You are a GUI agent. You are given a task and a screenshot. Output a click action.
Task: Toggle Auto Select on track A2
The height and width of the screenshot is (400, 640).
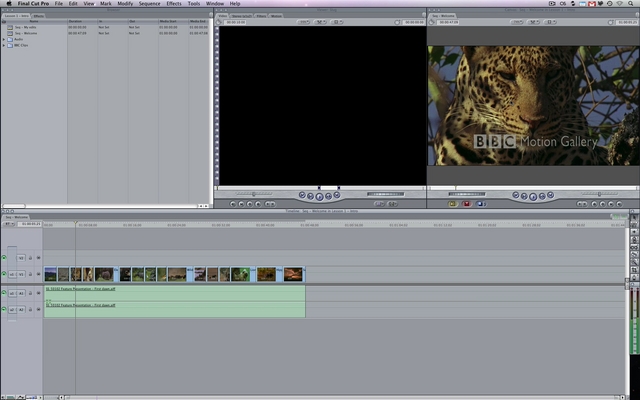pyautogui.click(x=38, y=309)
